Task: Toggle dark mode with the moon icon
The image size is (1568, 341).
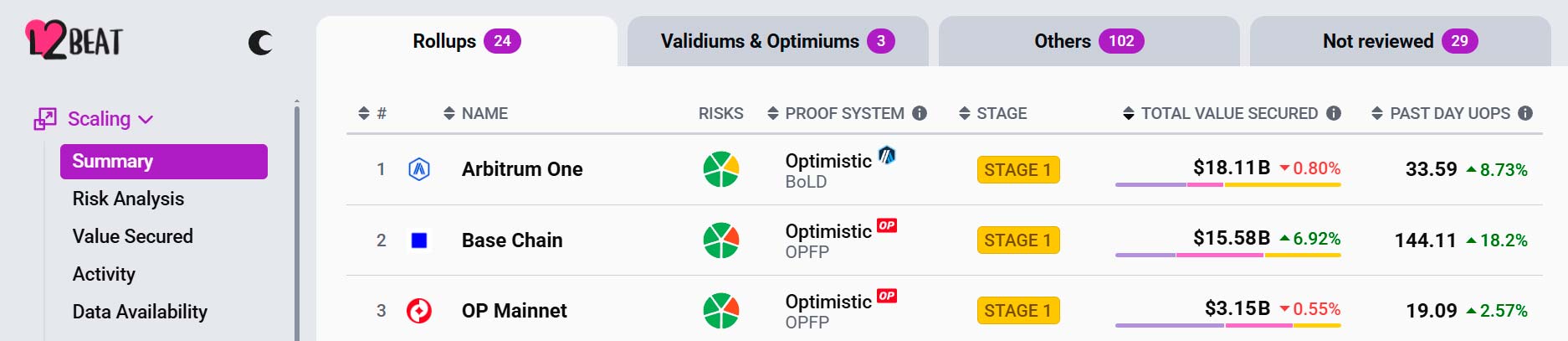Action: tap(260, 43)
